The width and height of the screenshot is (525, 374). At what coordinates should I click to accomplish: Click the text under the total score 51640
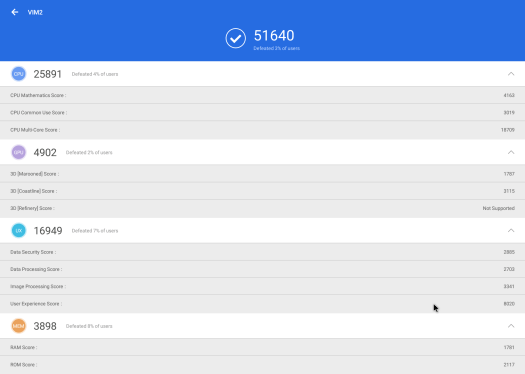tap(277, 49)
